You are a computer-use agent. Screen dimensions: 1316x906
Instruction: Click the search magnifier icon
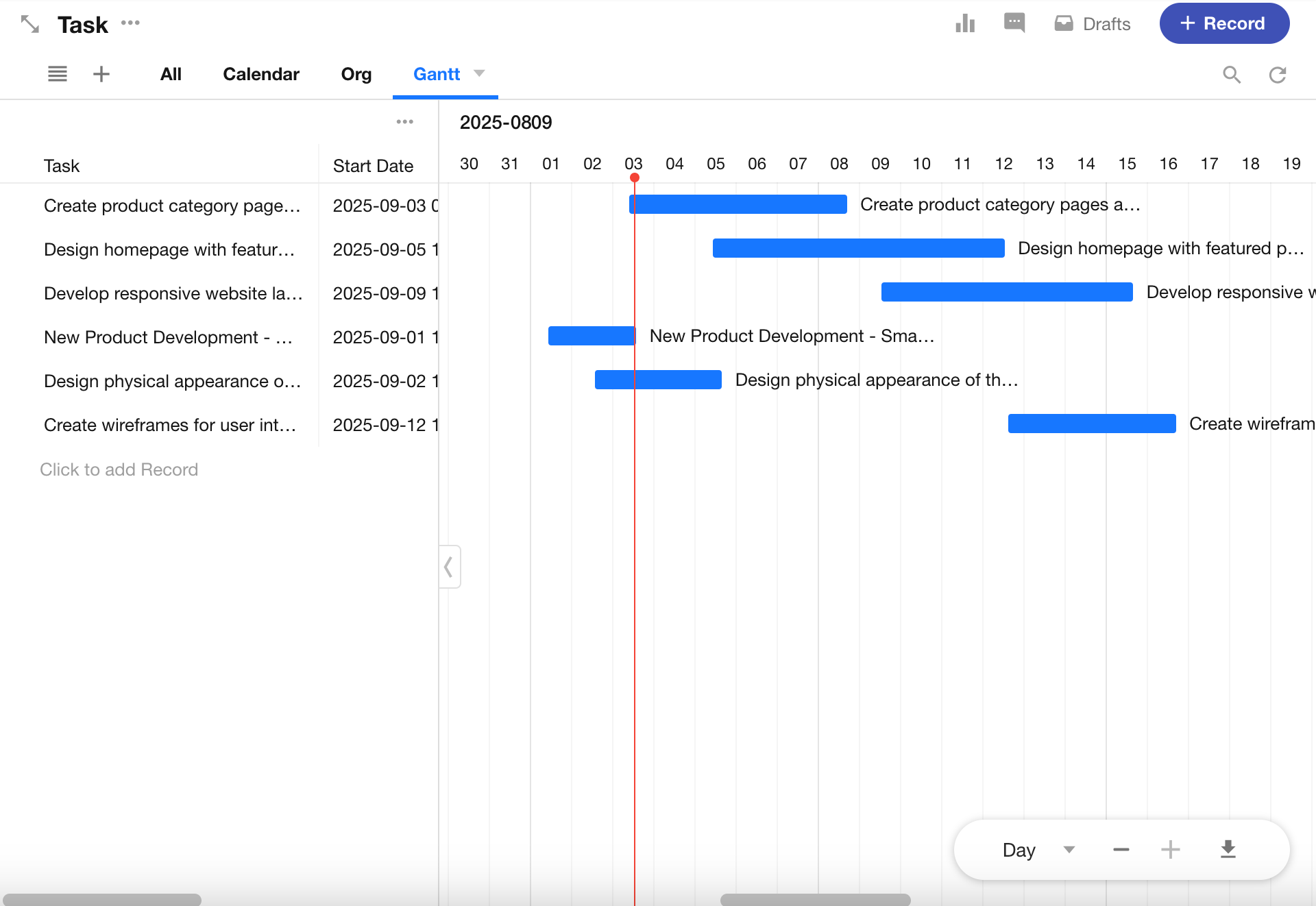pyautogui.click(x=1232, y=75)
